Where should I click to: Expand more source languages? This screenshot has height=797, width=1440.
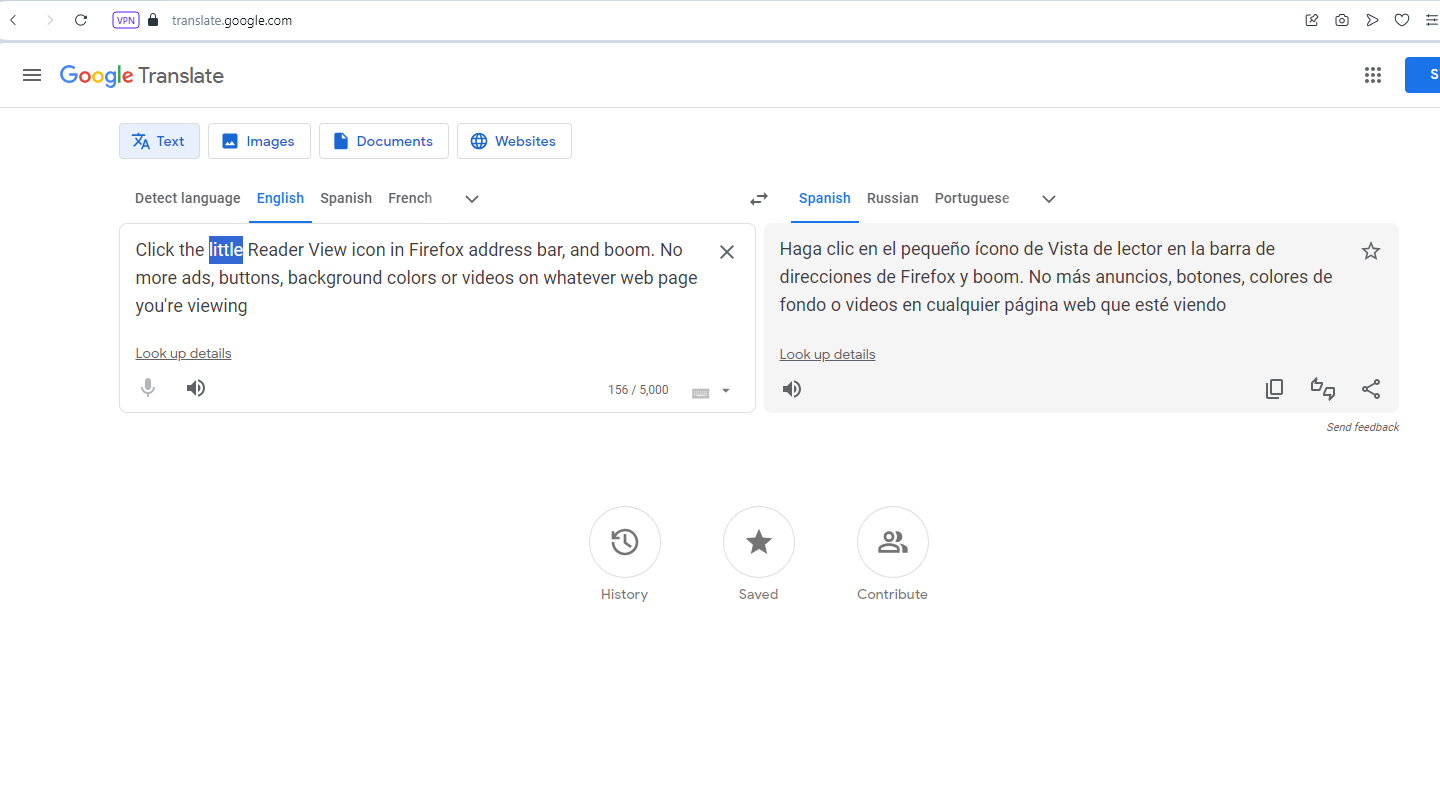[472, 199]
